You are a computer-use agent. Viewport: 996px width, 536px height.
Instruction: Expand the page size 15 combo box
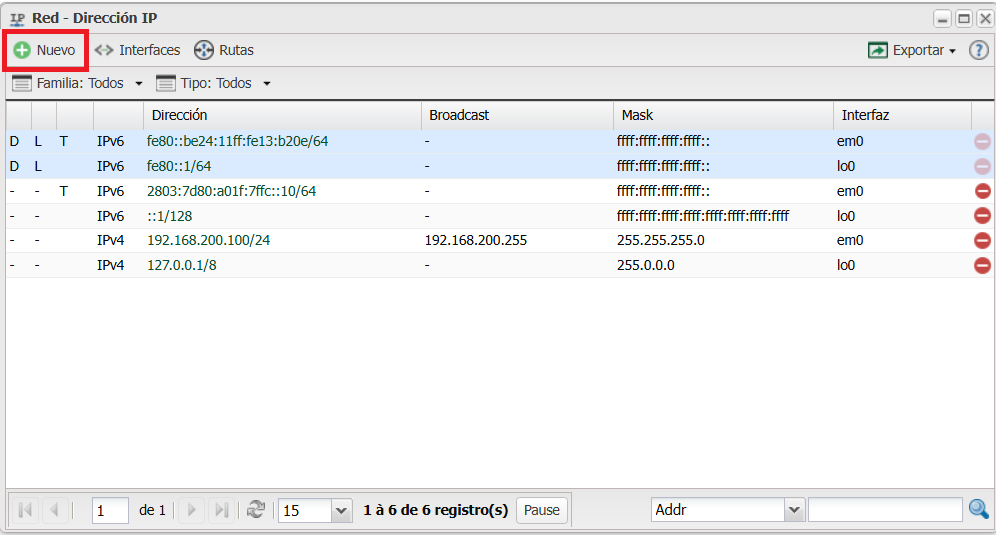341,510
